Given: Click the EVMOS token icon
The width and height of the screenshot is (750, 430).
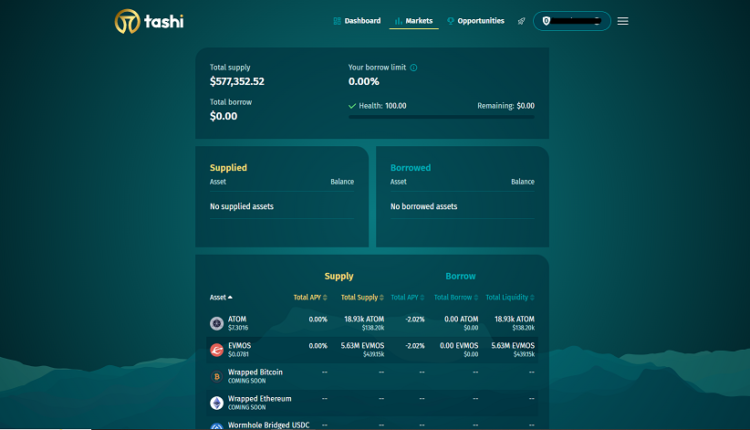Looking at the screenshot, I should click(x=216, y=350).
